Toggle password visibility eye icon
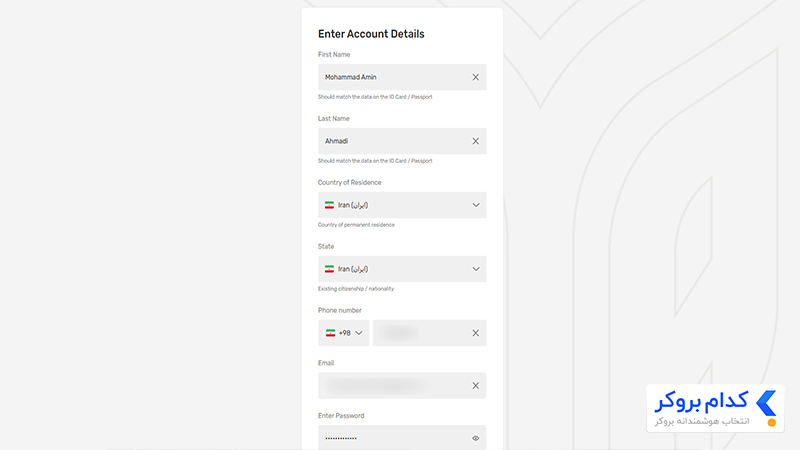Screen dimensions: 800x450 click(x=476, y=438)
